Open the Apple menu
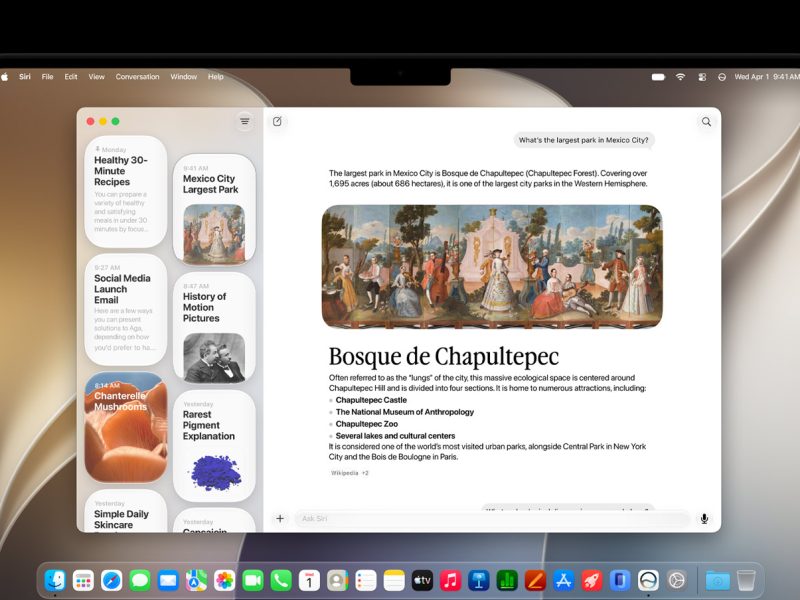800x600 pixels. 5,77
